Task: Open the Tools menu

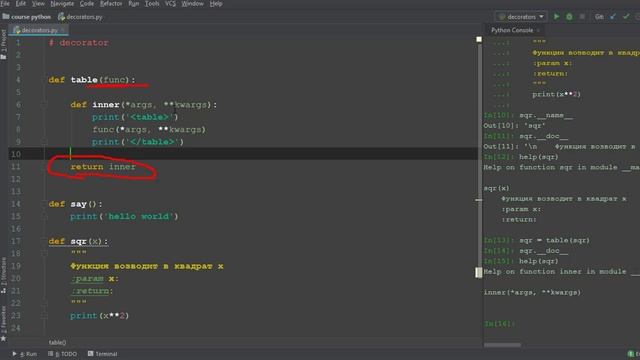Action: click(152, 4)
